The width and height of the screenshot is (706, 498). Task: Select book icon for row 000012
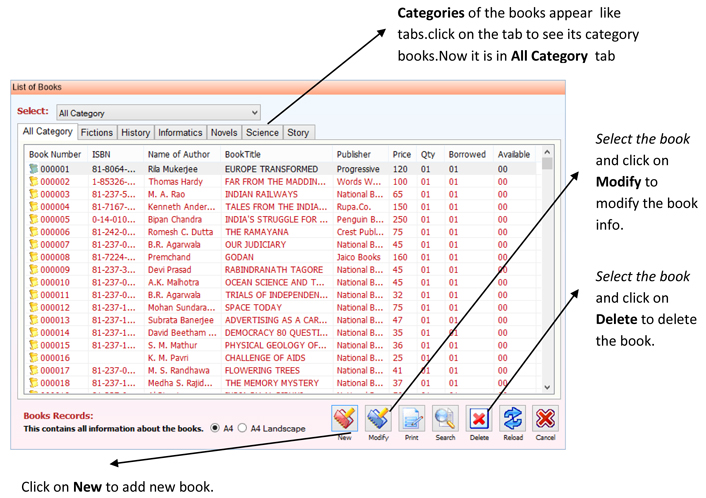[33, 308]
